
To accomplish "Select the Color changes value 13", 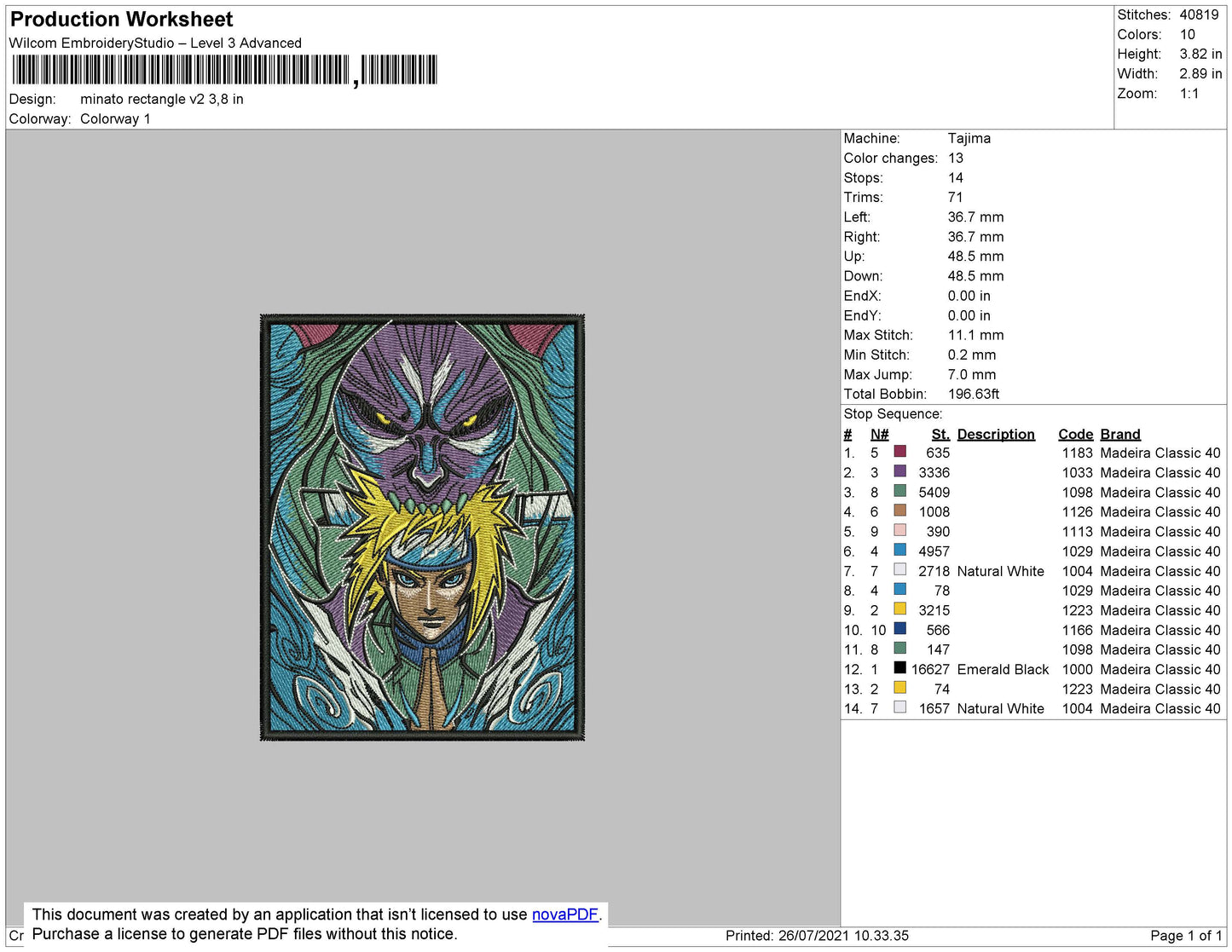I will (956, 159).
